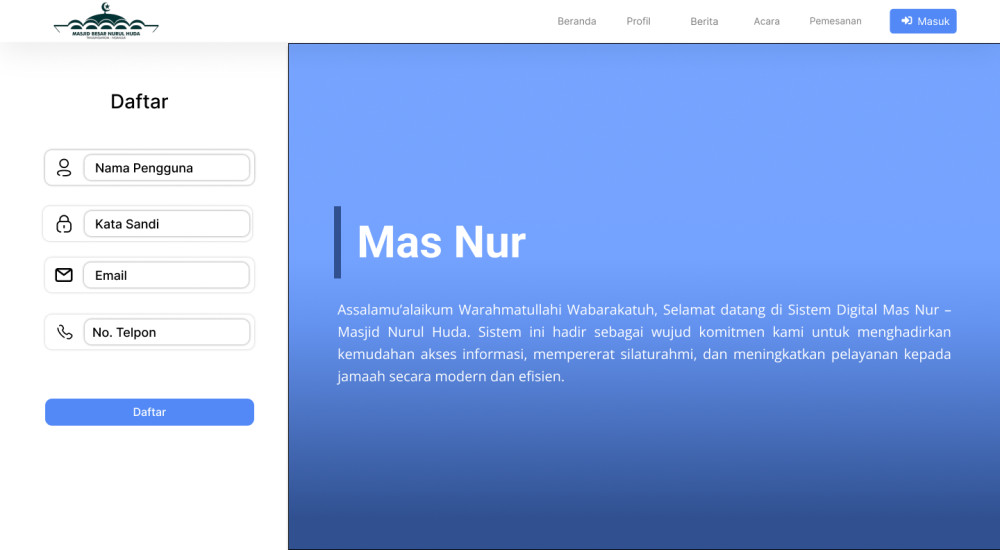Click the envelope icon beside Email
Viewport: 1000px width, 550px height.
(64, 275)
